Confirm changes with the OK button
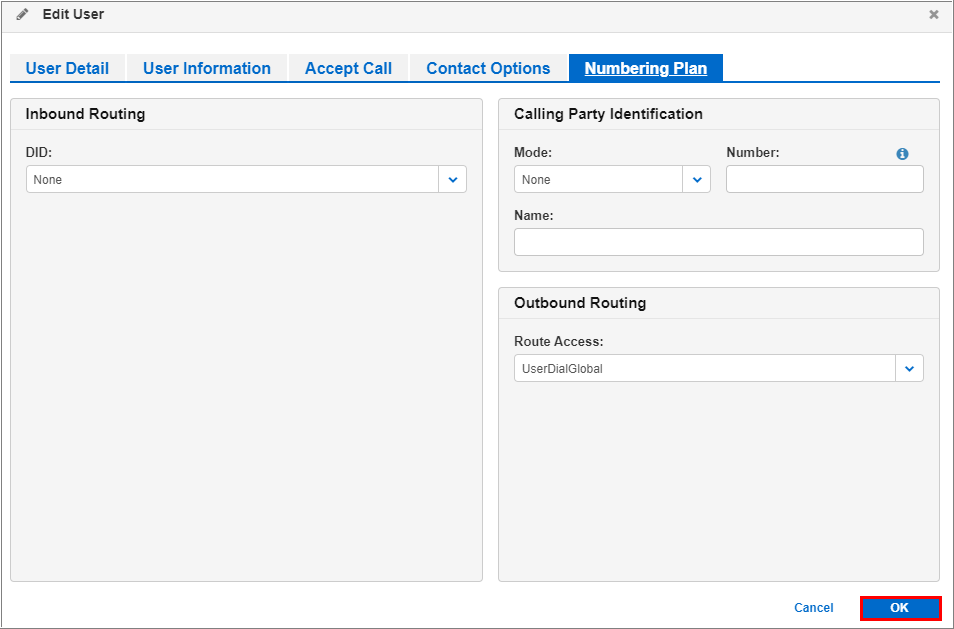 click(899, 608)
